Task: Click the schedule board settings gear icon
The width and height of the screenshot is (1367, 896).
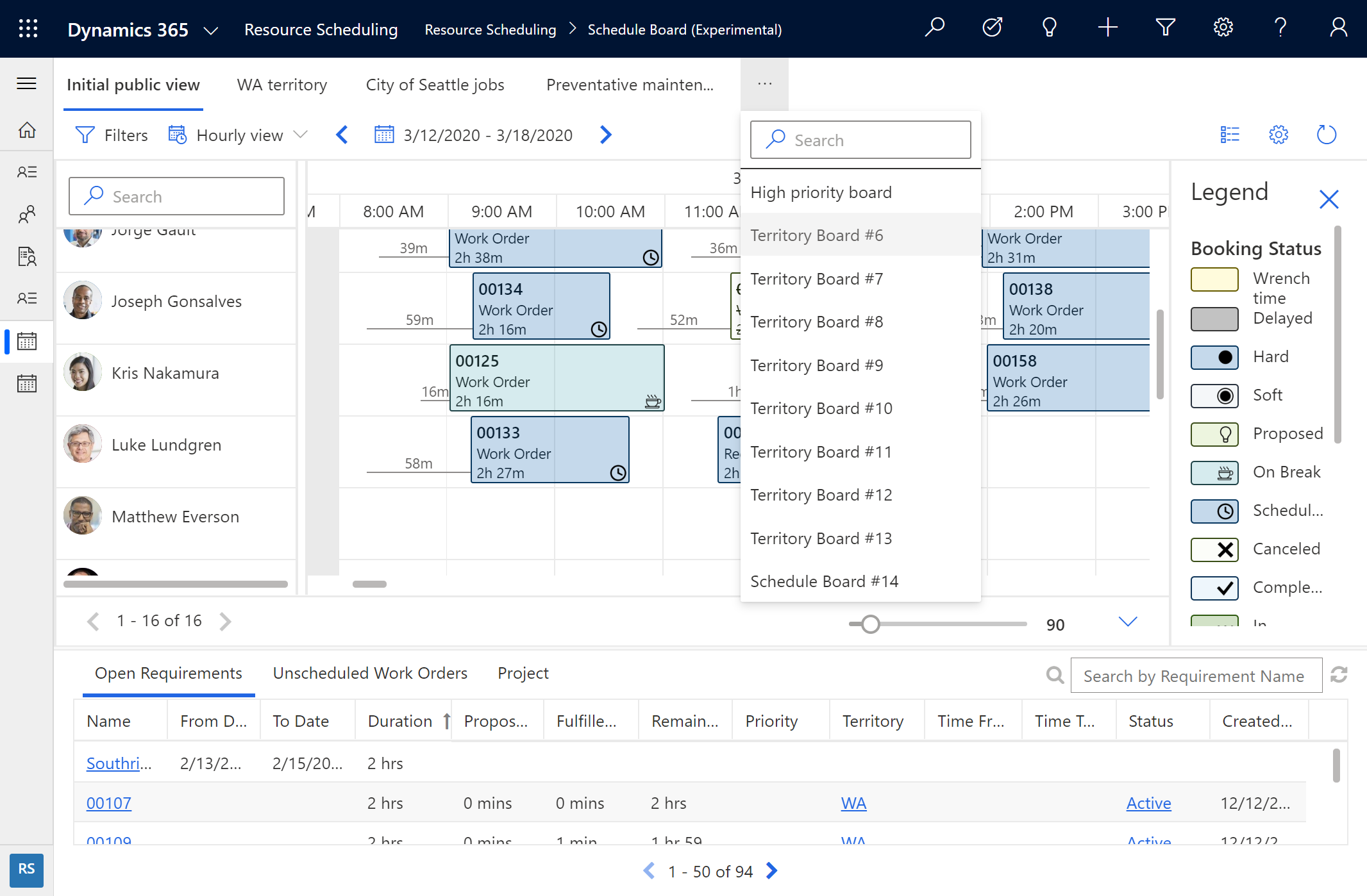Action: tap(1278, 134)
